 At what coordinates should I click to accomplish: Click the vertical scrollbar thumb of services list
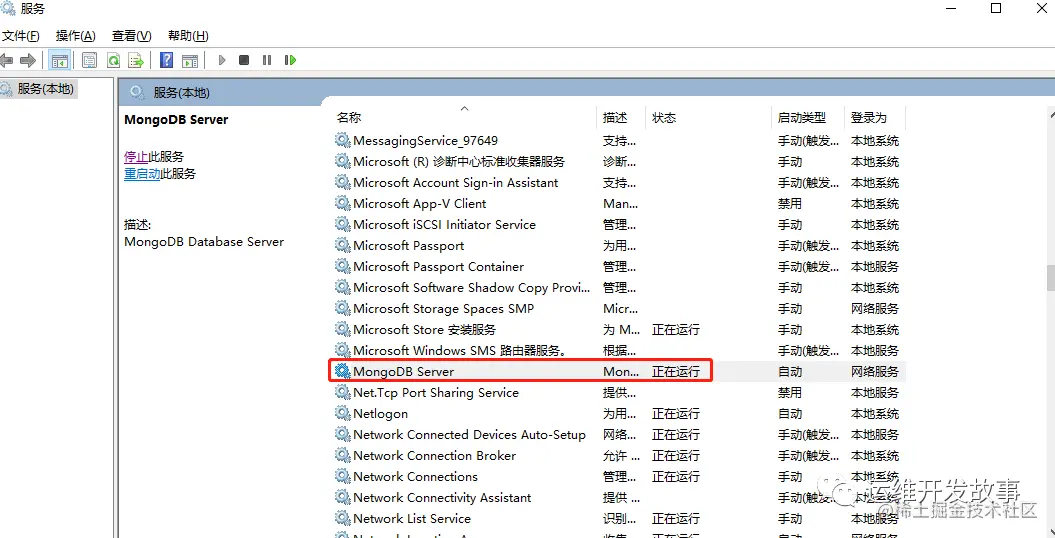pos(1050,278)
